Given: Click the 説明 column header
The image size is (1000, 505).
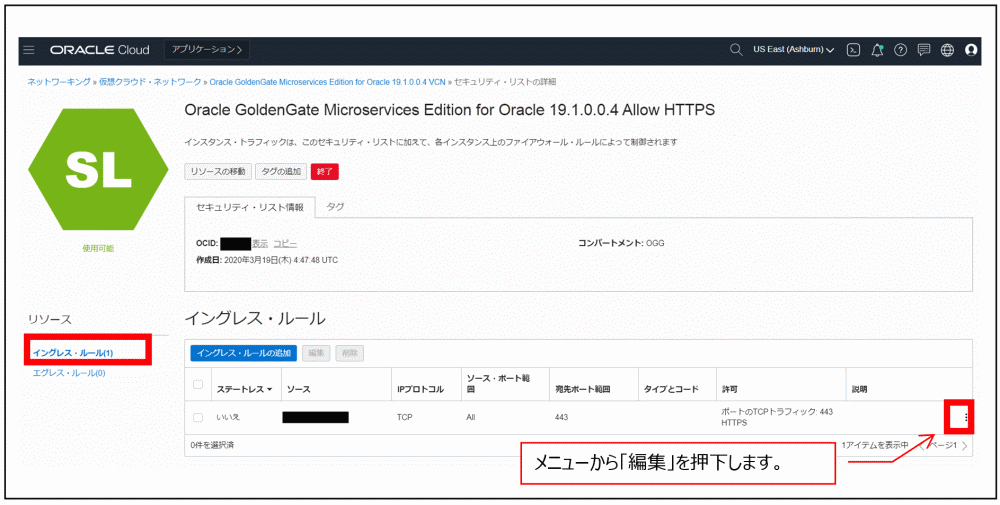Looking at the screenshot, I should coord(860,389).
